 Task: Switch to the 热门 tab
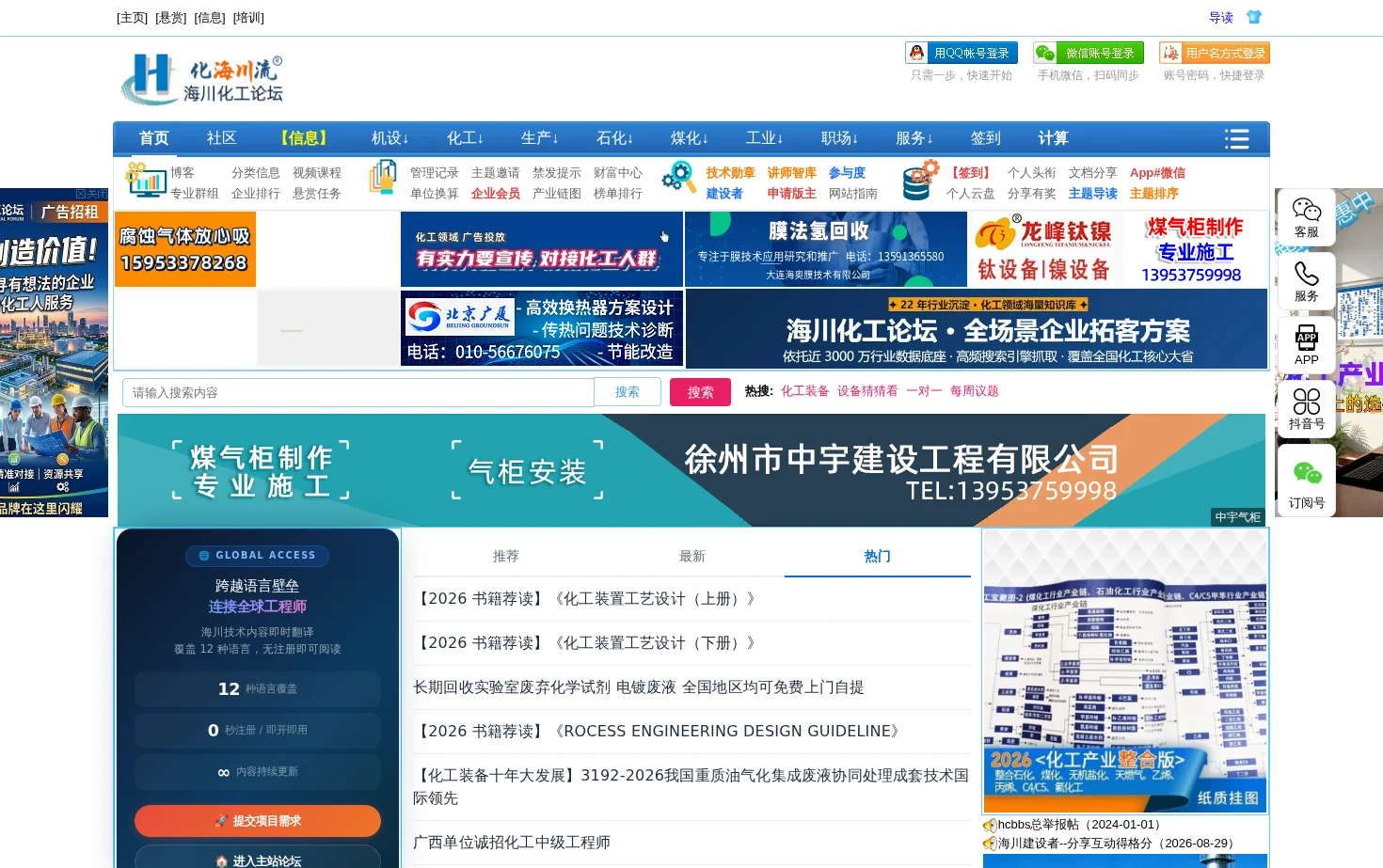point(878,557)
